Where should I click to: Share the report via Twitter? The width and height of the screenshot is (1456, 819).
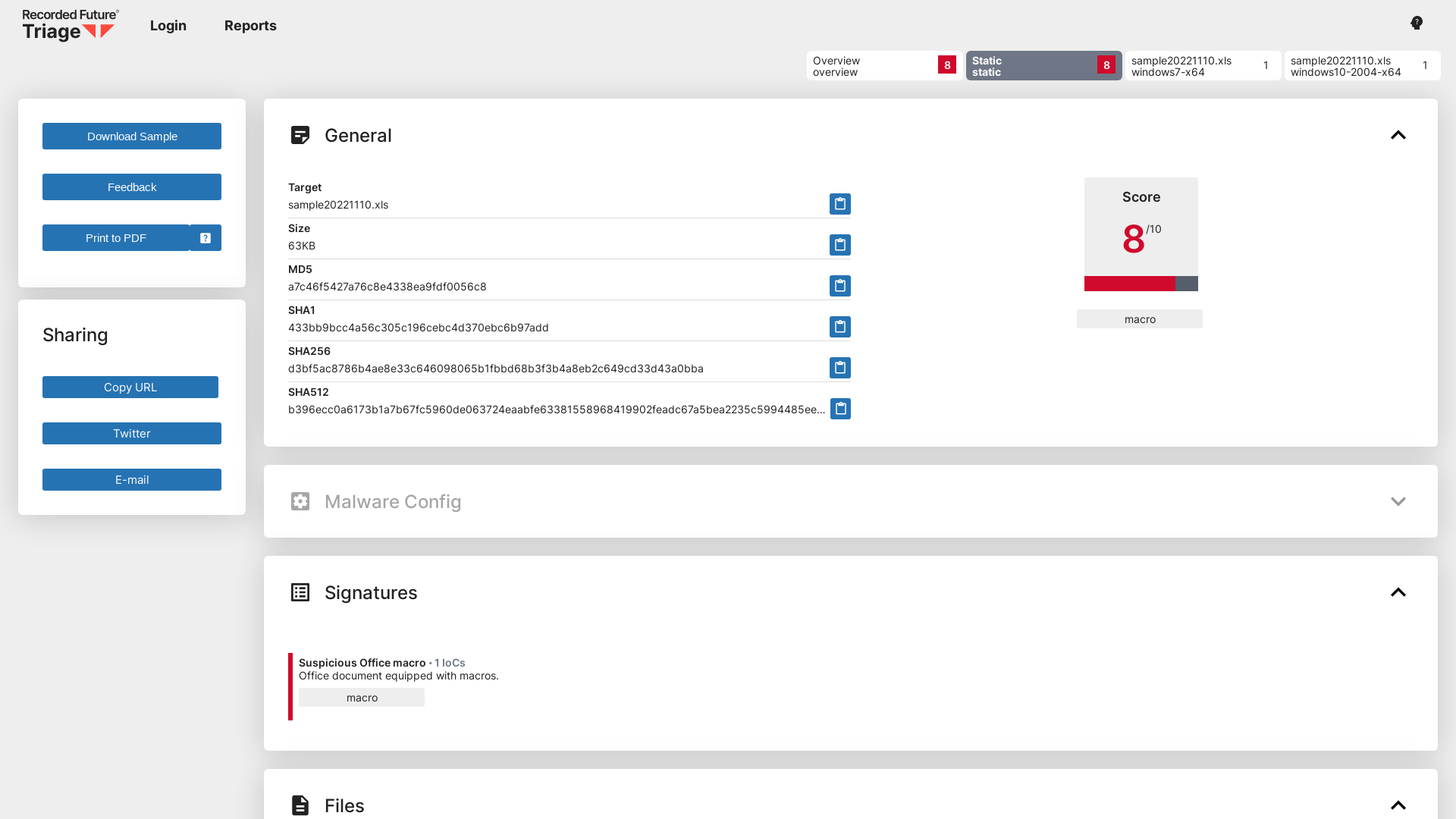[131, 433]
